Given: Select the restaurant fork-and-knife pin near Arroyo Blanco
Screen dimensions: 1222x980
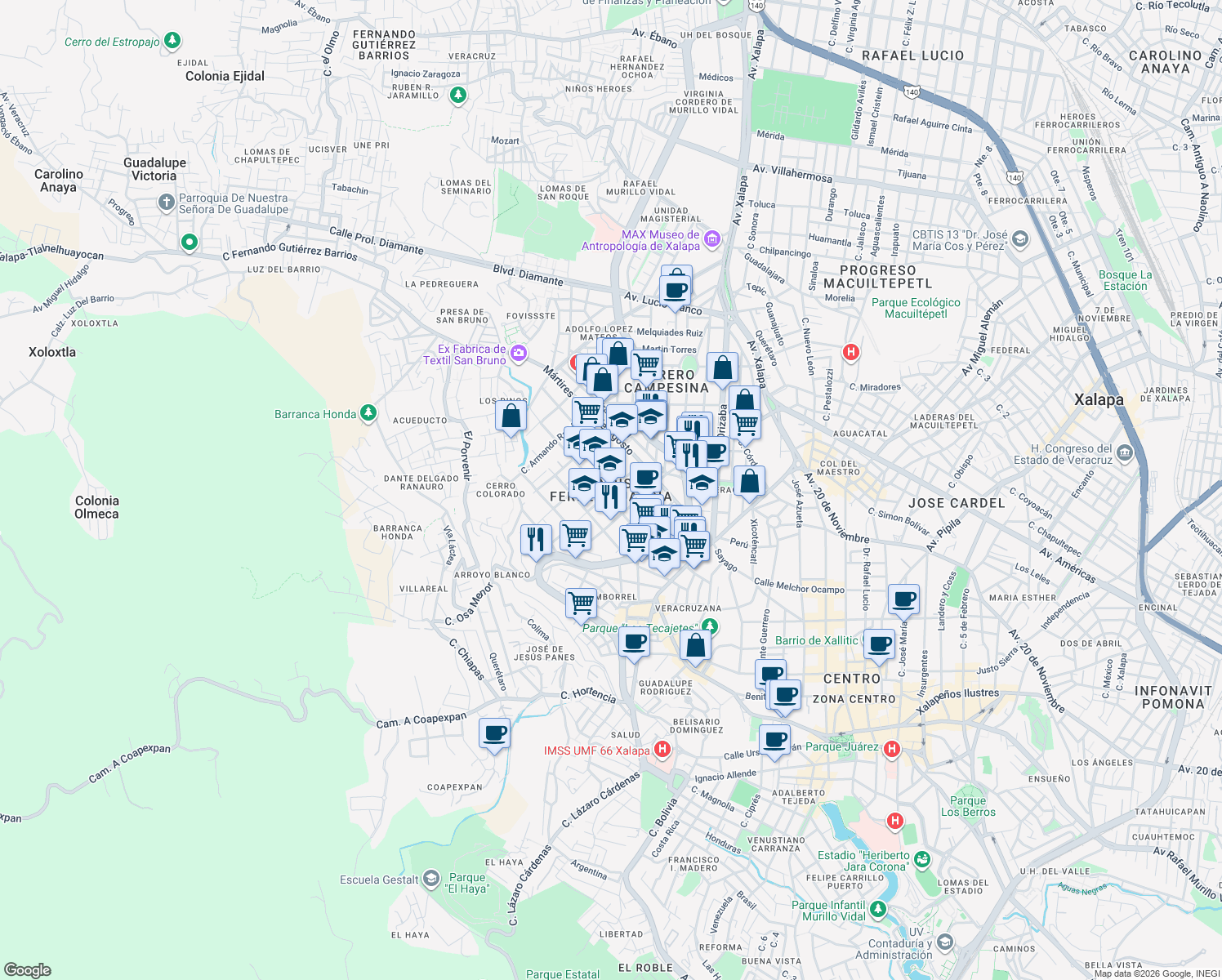Looking at the screenshot, I should tap(537, 540).
